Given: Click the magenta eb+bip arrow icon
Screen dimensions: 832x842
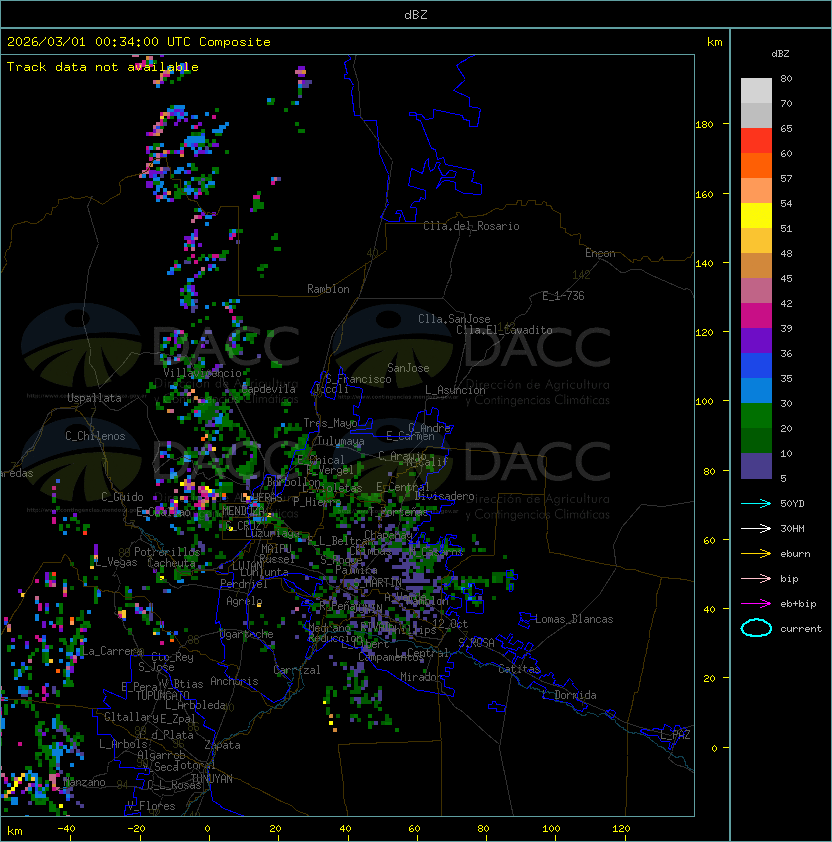Looking at the screenshot, I should [756, 603].
